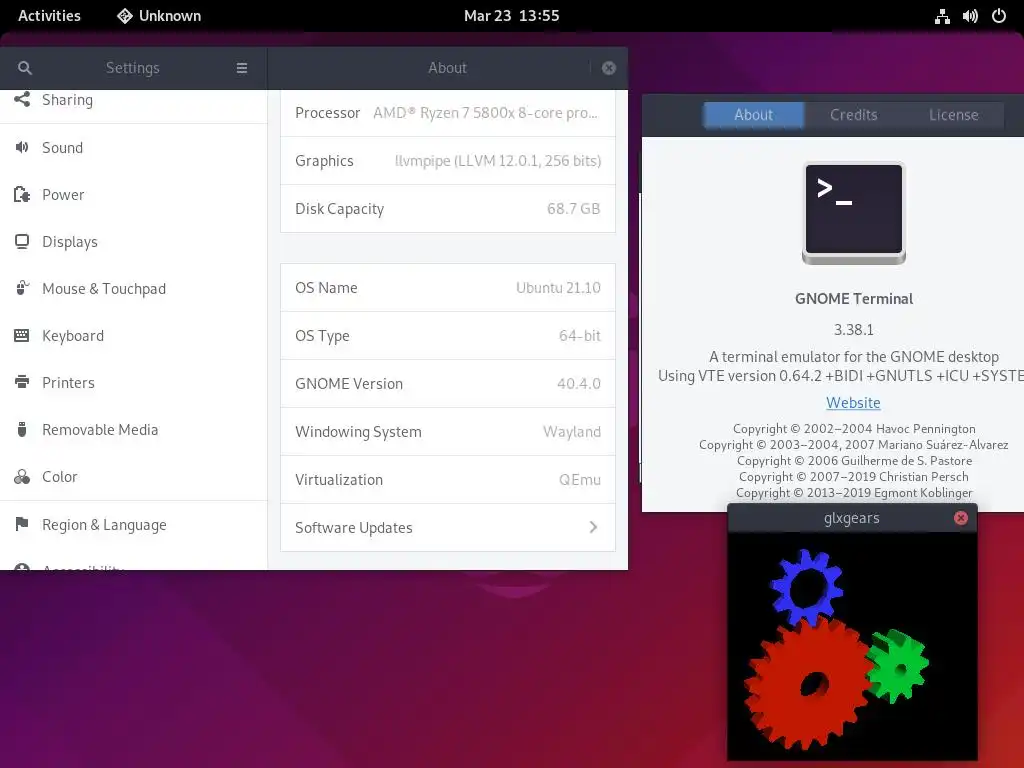This screenshot has width=1024, height=768.
Task: Click the Virtualization QEmu value
Action: 579,480
